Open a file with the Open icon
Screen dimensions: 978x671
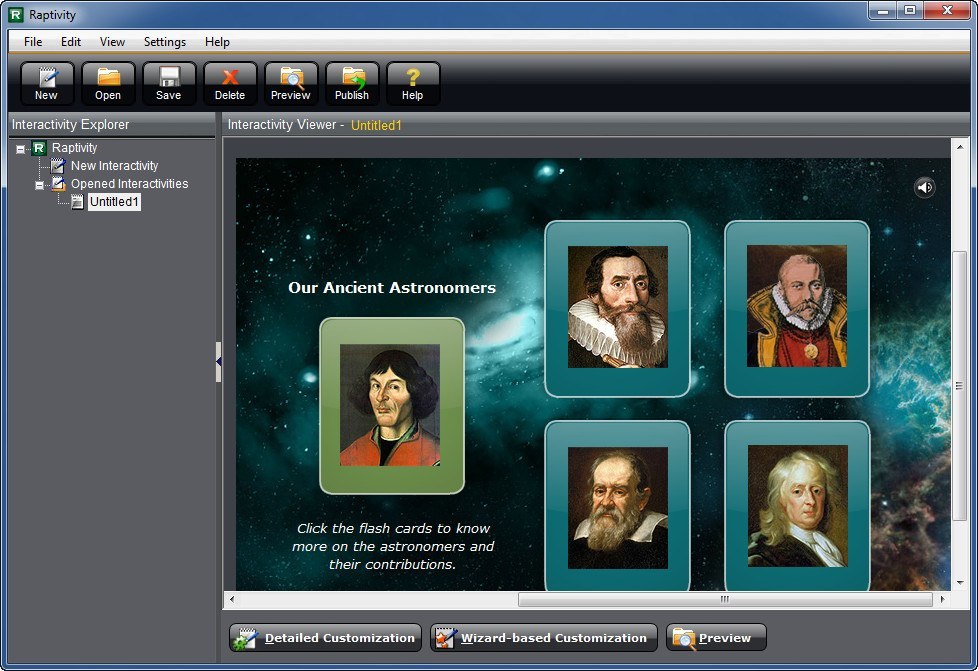(x=108, y=83)
